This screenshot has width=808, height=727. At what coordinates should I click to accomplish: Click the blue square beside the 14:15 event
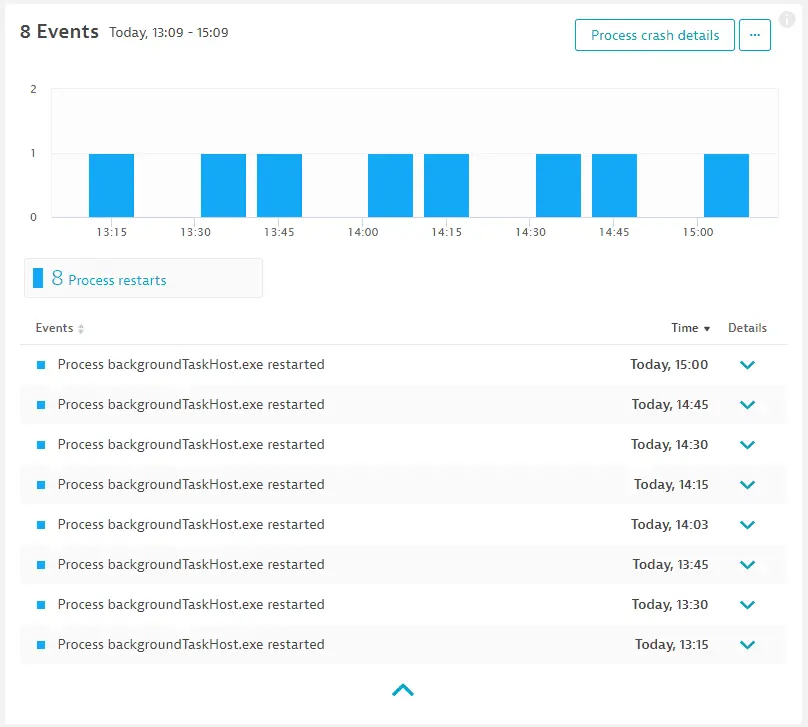coord(41,485)
